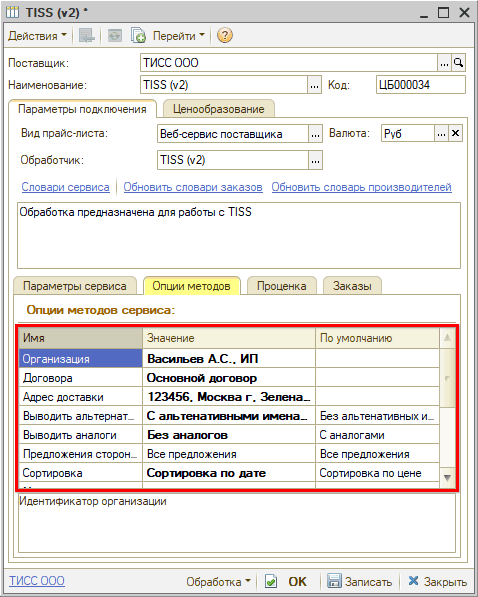Image resolution: width=478 pixels, height=597 pixels.
Task: Select the Опции методов tab
Action: (x=192, y=286)
